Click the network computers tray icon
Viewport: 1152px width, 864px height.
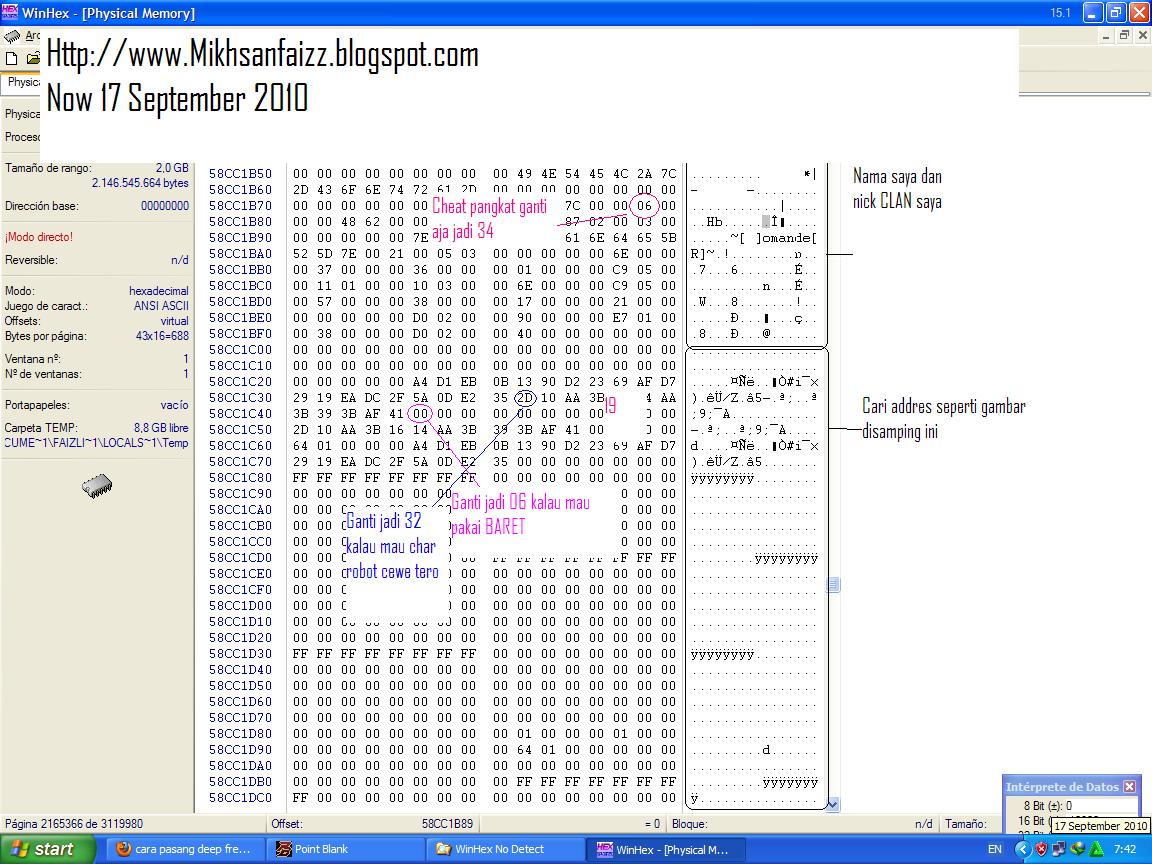[x=1059, y=849]
